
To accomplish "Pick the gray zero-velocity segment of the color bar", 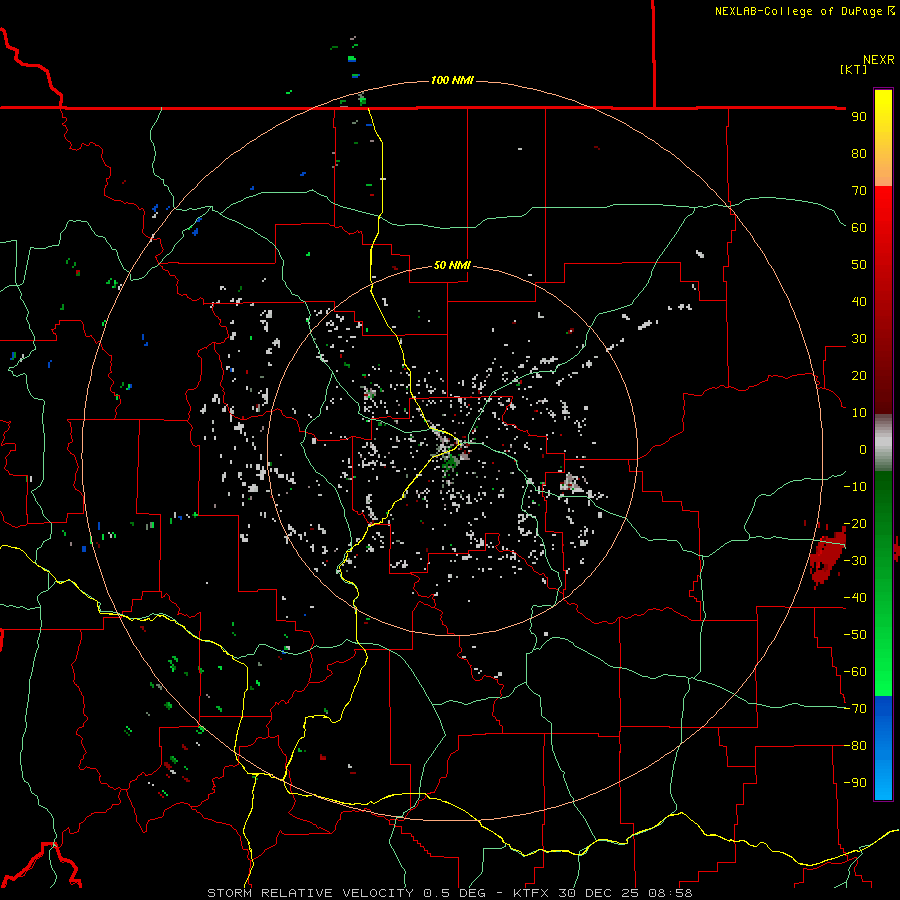I will pyautogui.click(x=883, y=443).
